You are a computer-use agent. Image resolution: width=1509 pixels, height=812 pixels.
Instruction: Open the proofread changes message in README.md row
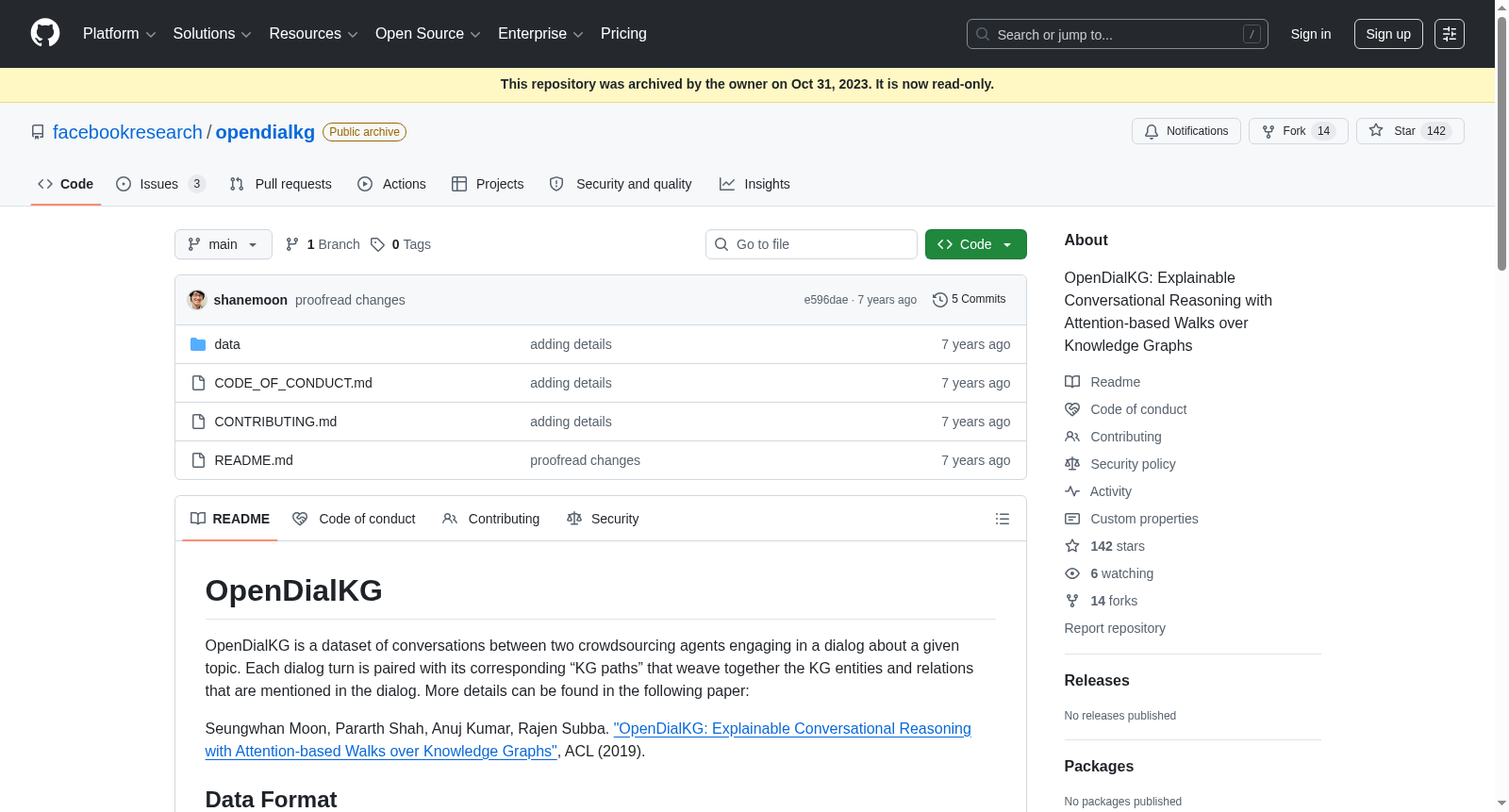click(x=585, y=460)
